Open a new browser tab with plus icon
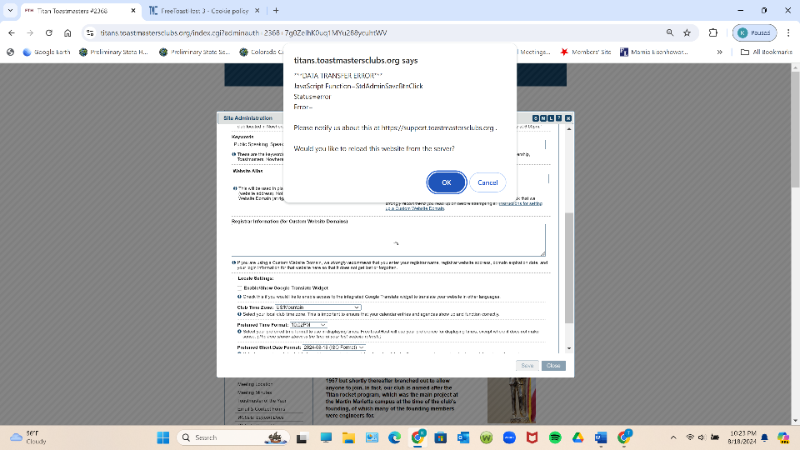Image resolution: width=800 pixels, height=450 pixels. coord(276,11)
